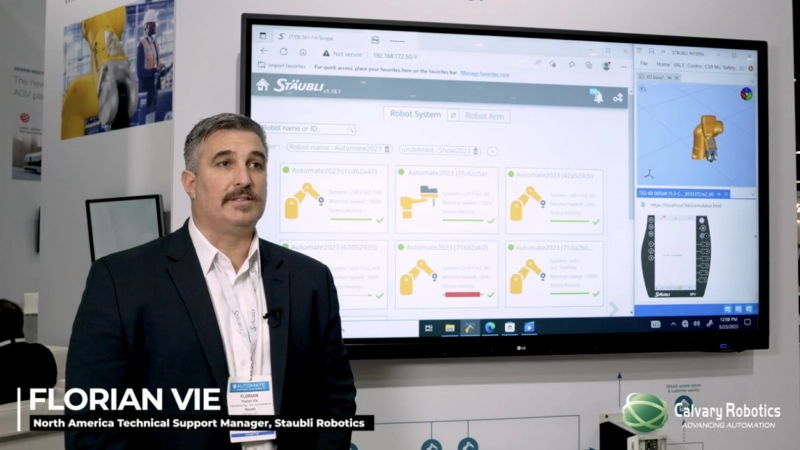This screenshot has height=450, width=800.
Task: Open Microsoft Store from the taskbar
Action: tap(509, 327)
